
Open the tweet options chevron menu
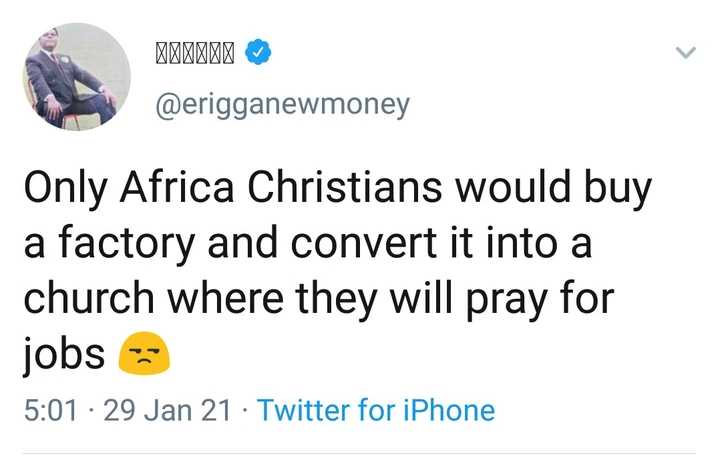pos(685,52)
